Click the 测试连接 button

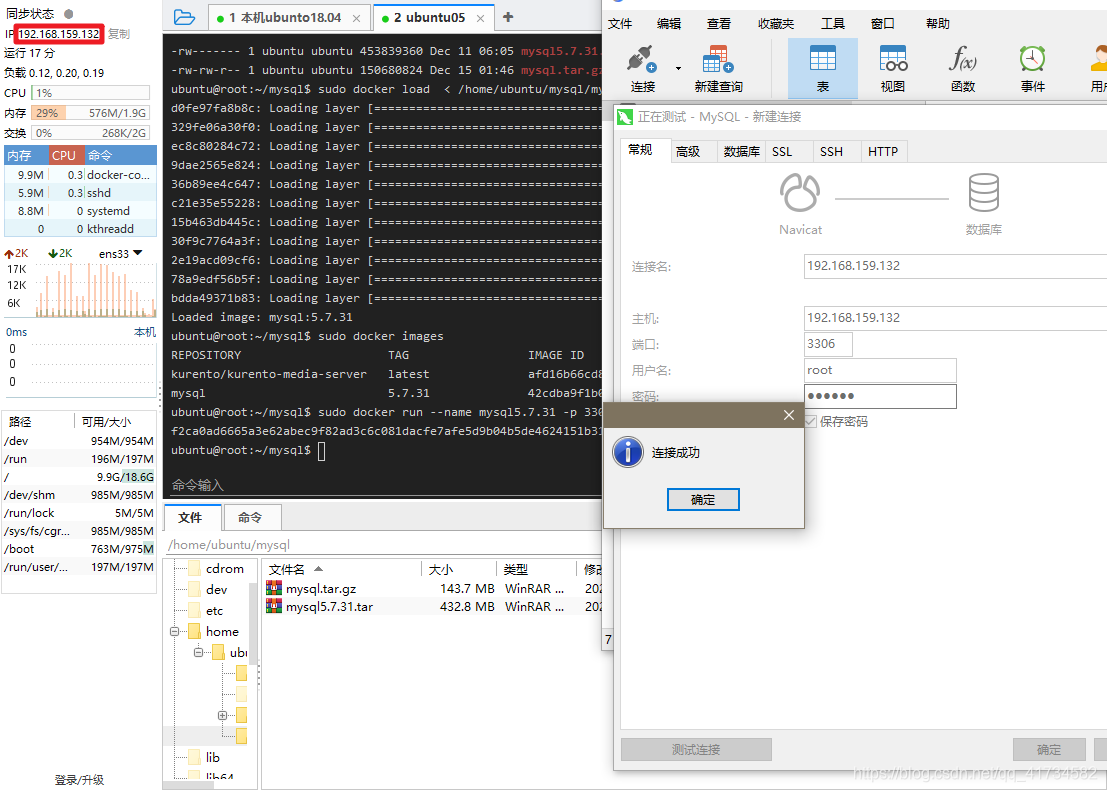[696, 750]
